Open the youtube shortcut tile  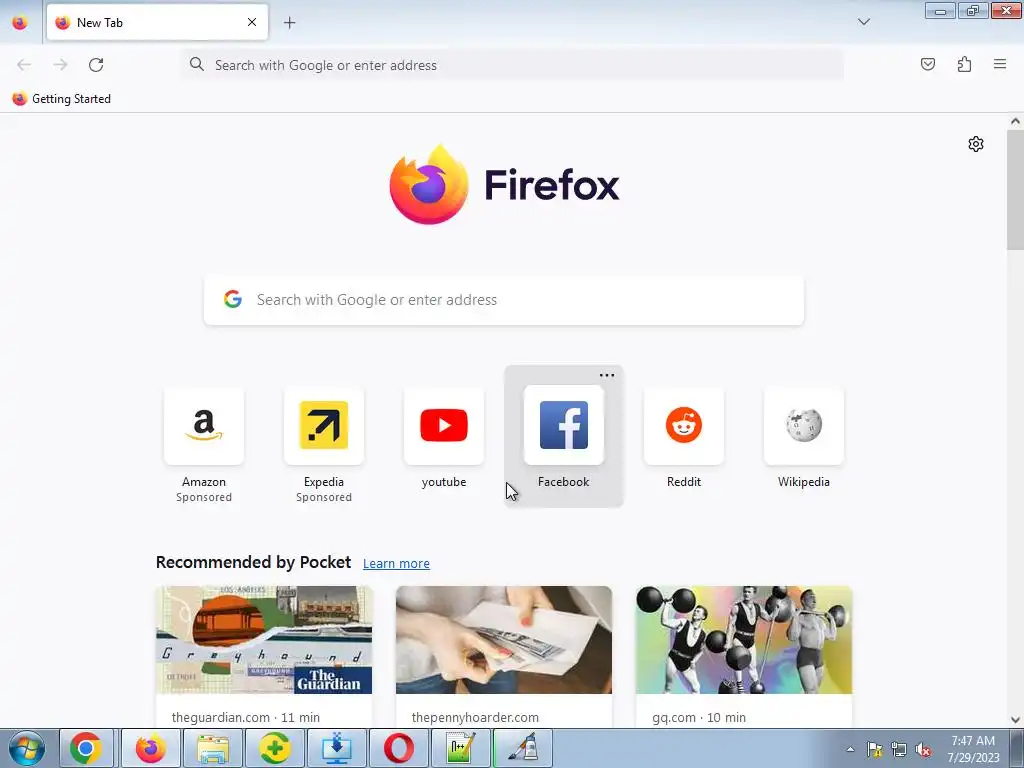tap(444, 426)
